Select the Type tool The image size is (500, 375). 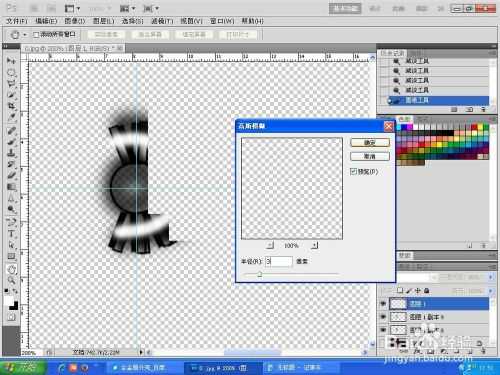(11, 234)
